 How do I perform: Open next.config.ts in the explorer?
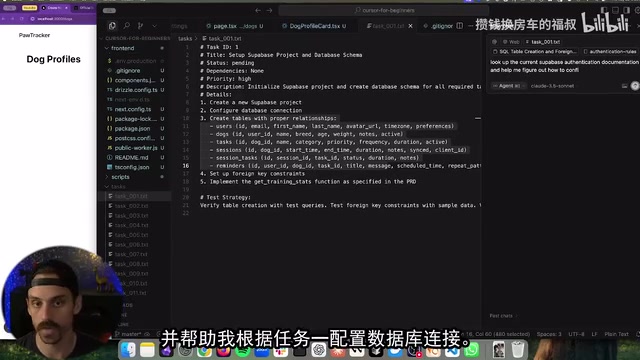133,109
